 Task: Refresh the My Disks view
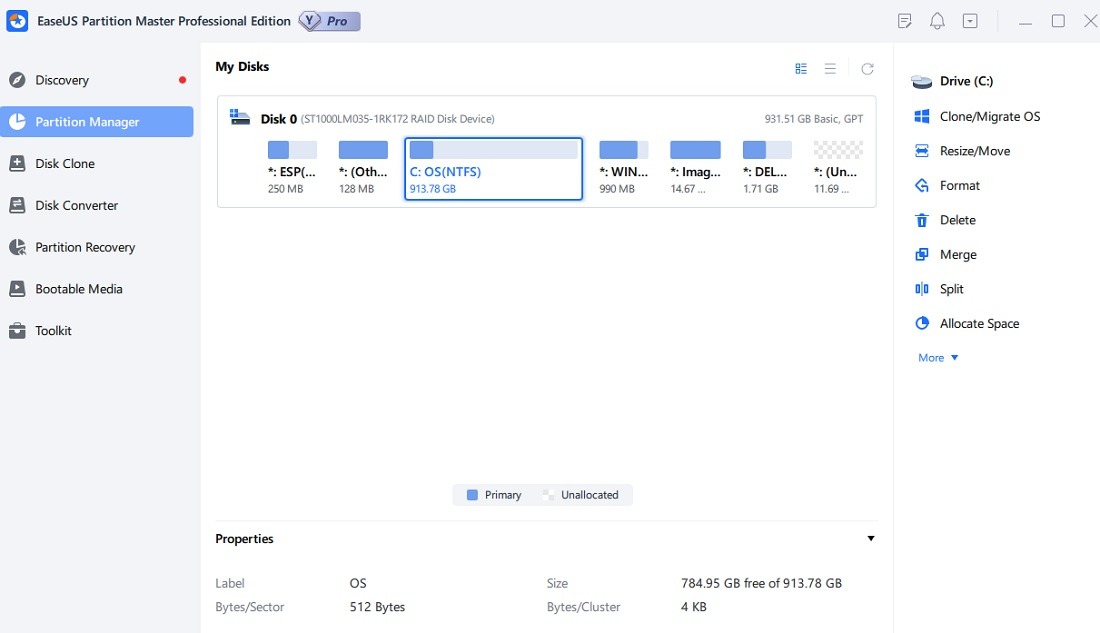(x=866, y=67)
